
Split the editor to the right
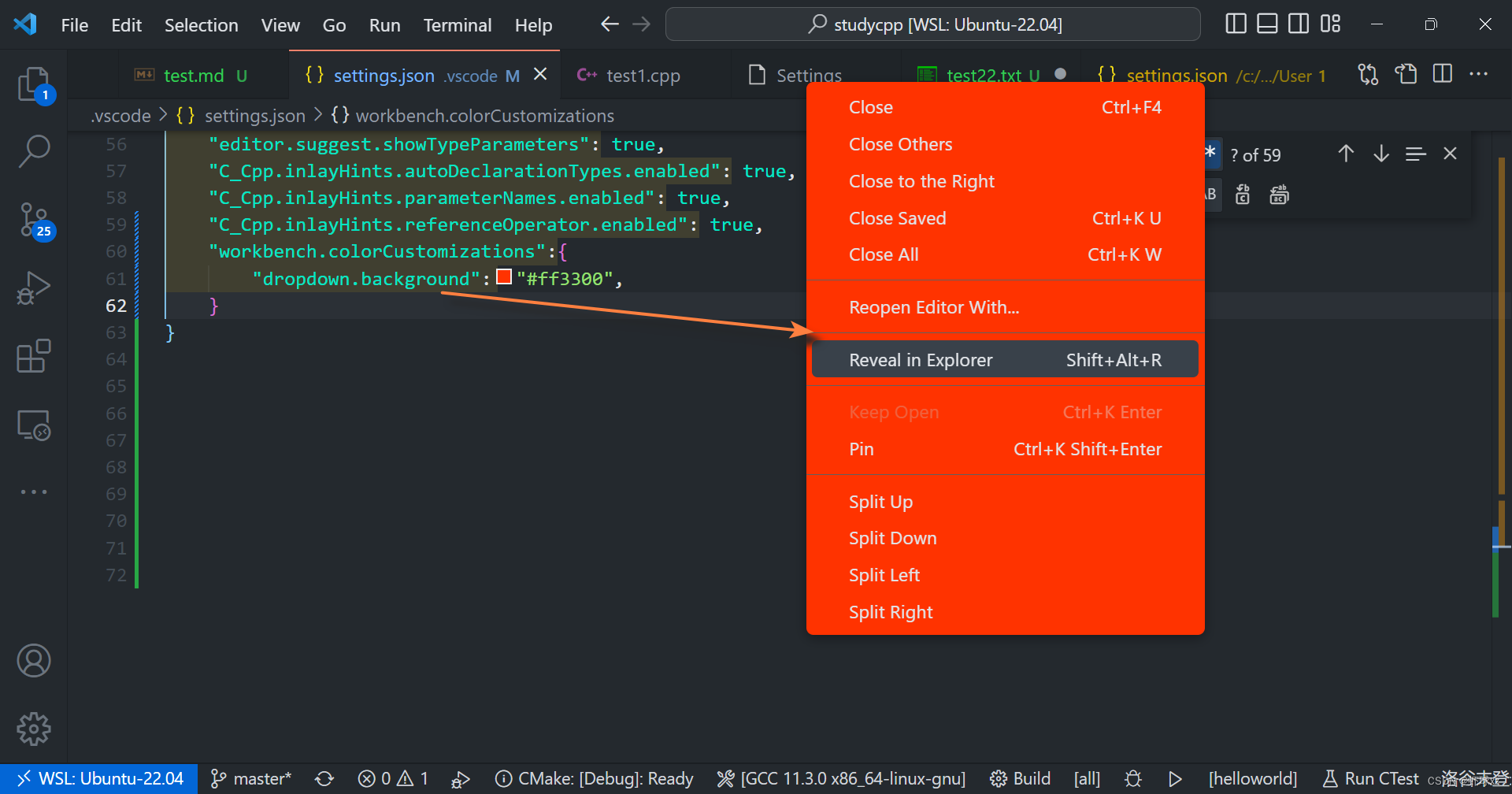click(1443, 75)
